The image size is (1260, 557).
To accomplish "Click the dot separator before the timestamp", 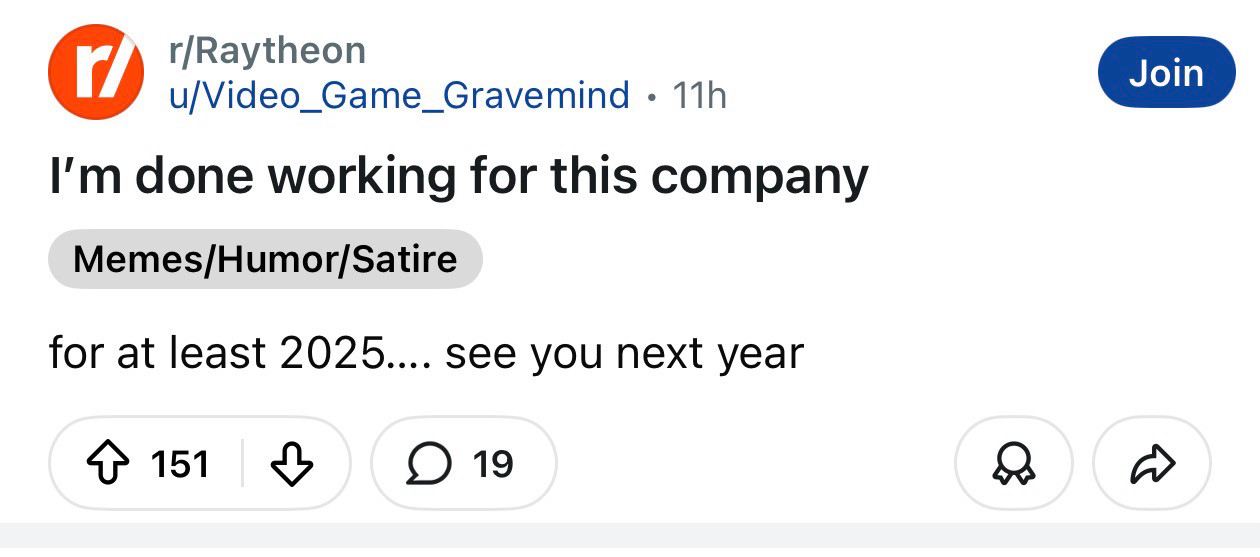I will [x=652, y=97].
